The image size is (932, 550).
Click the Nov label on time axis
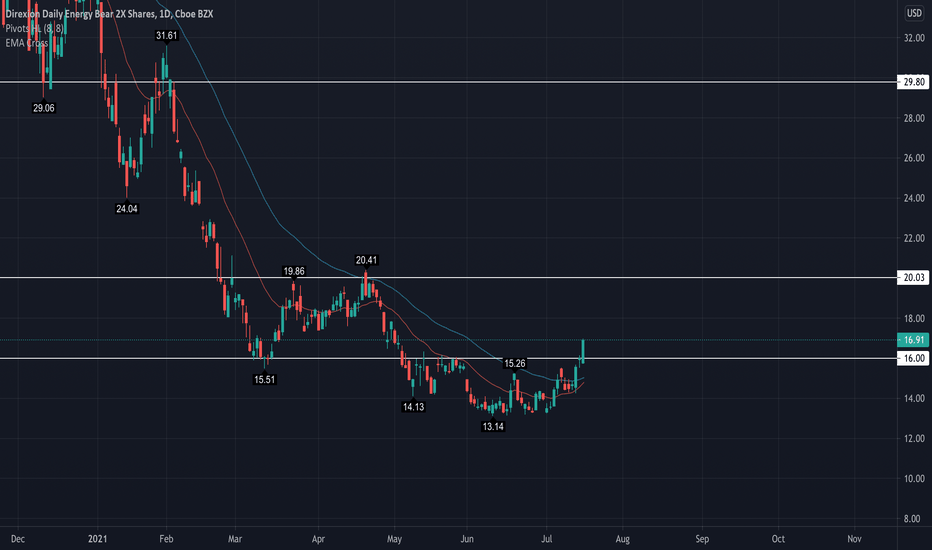(x=854, y=539)
